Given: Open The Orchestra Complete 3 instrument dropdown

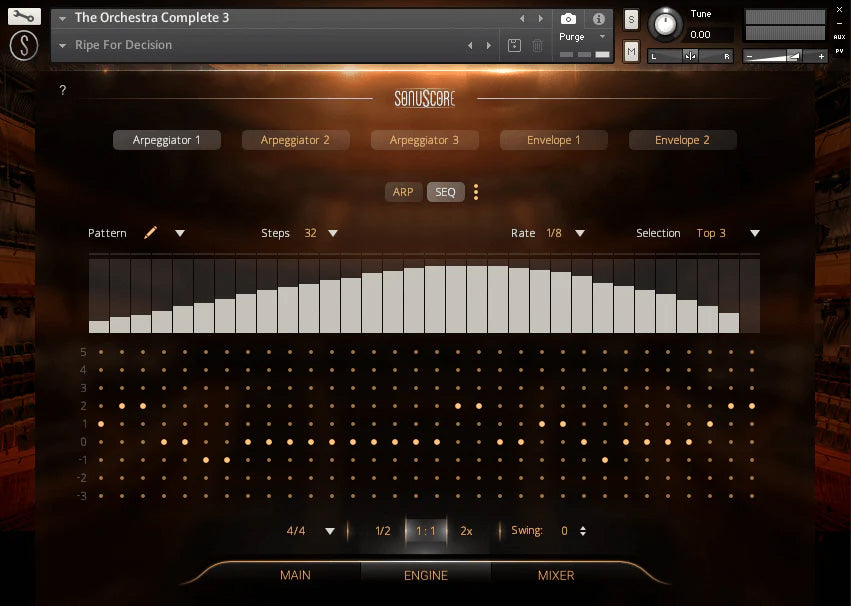Looking at the screenshot, I should pyautogui.click(x=62, y=18).
